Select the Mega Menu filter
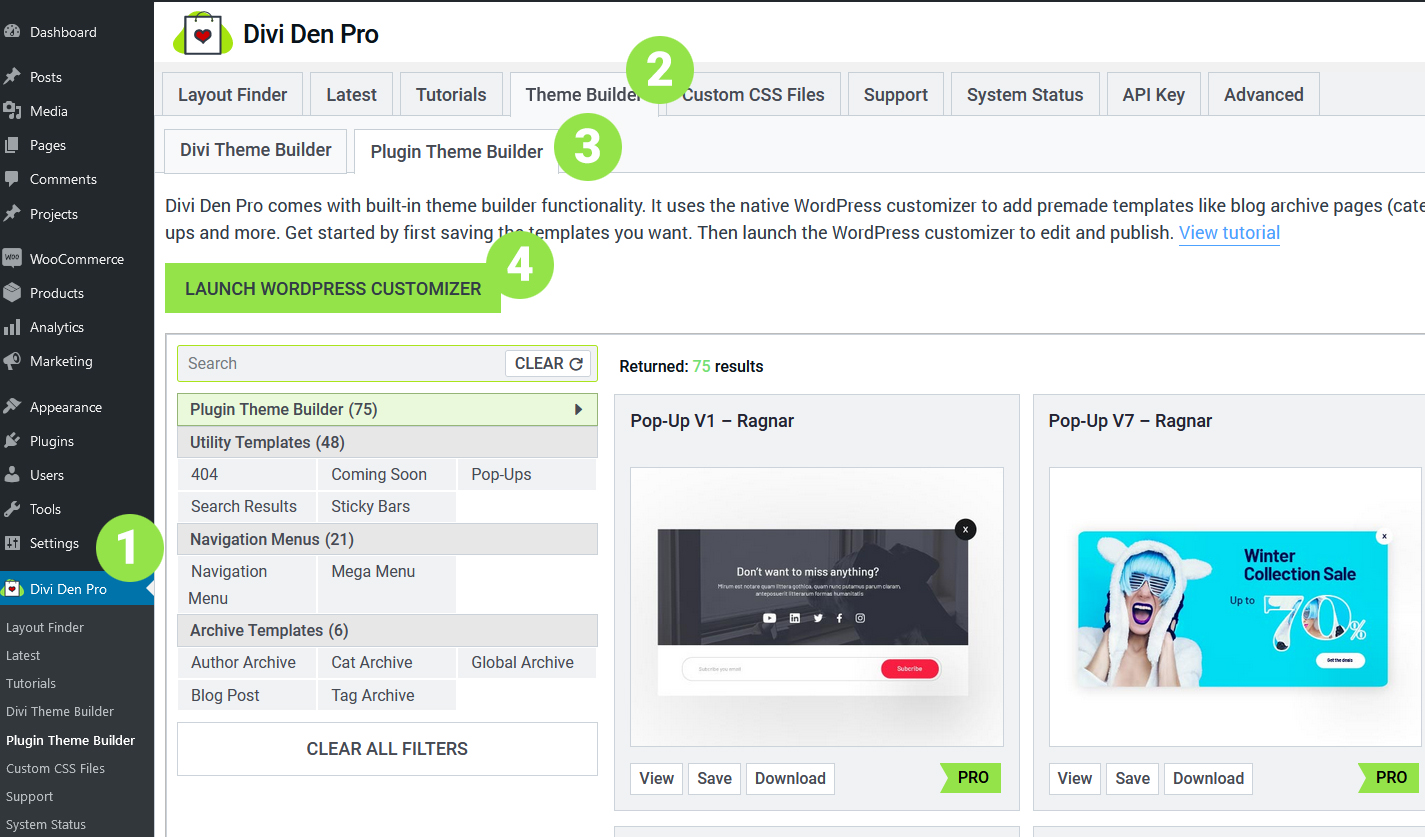 pos(373,572)
